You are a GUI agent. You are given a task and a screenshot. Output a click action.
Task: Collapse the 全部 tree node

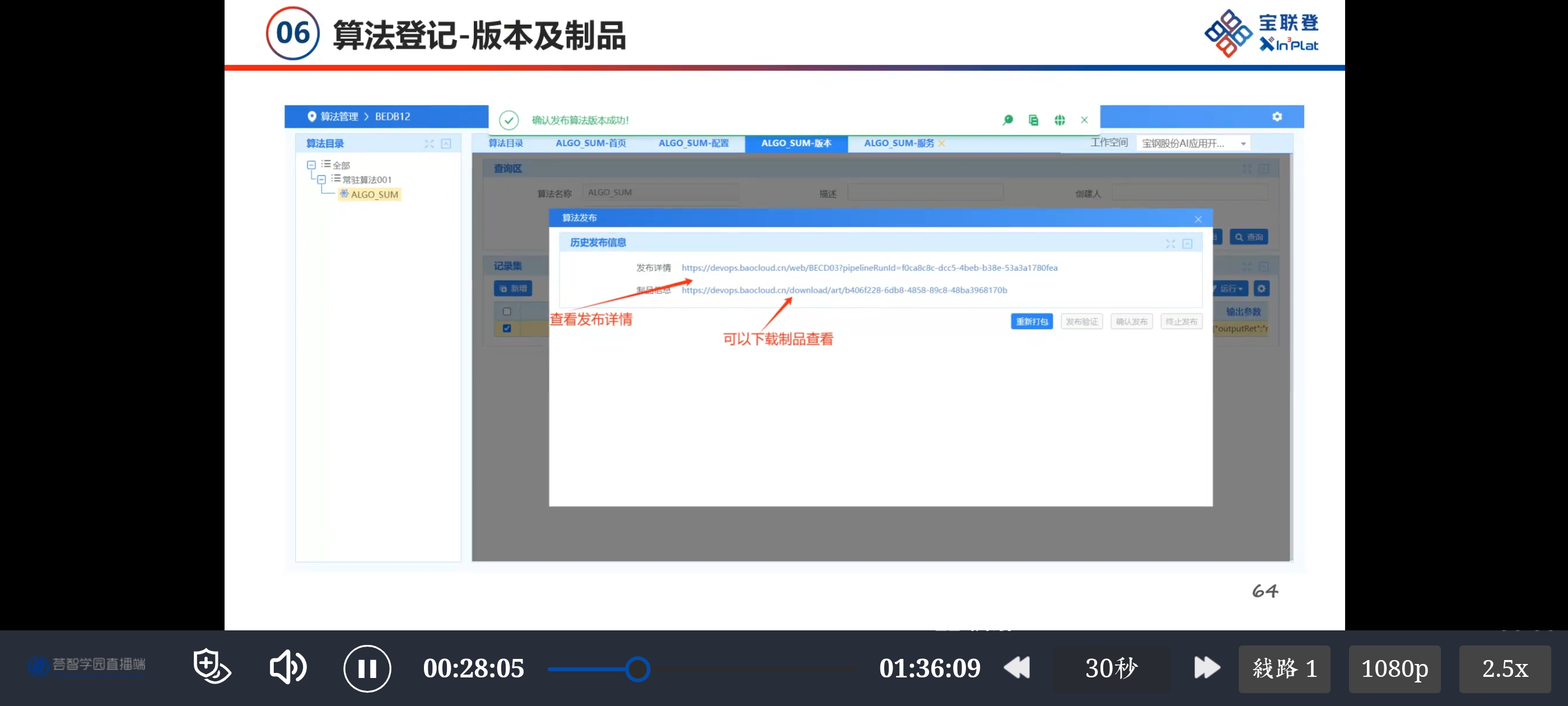[x=311, y=165]
